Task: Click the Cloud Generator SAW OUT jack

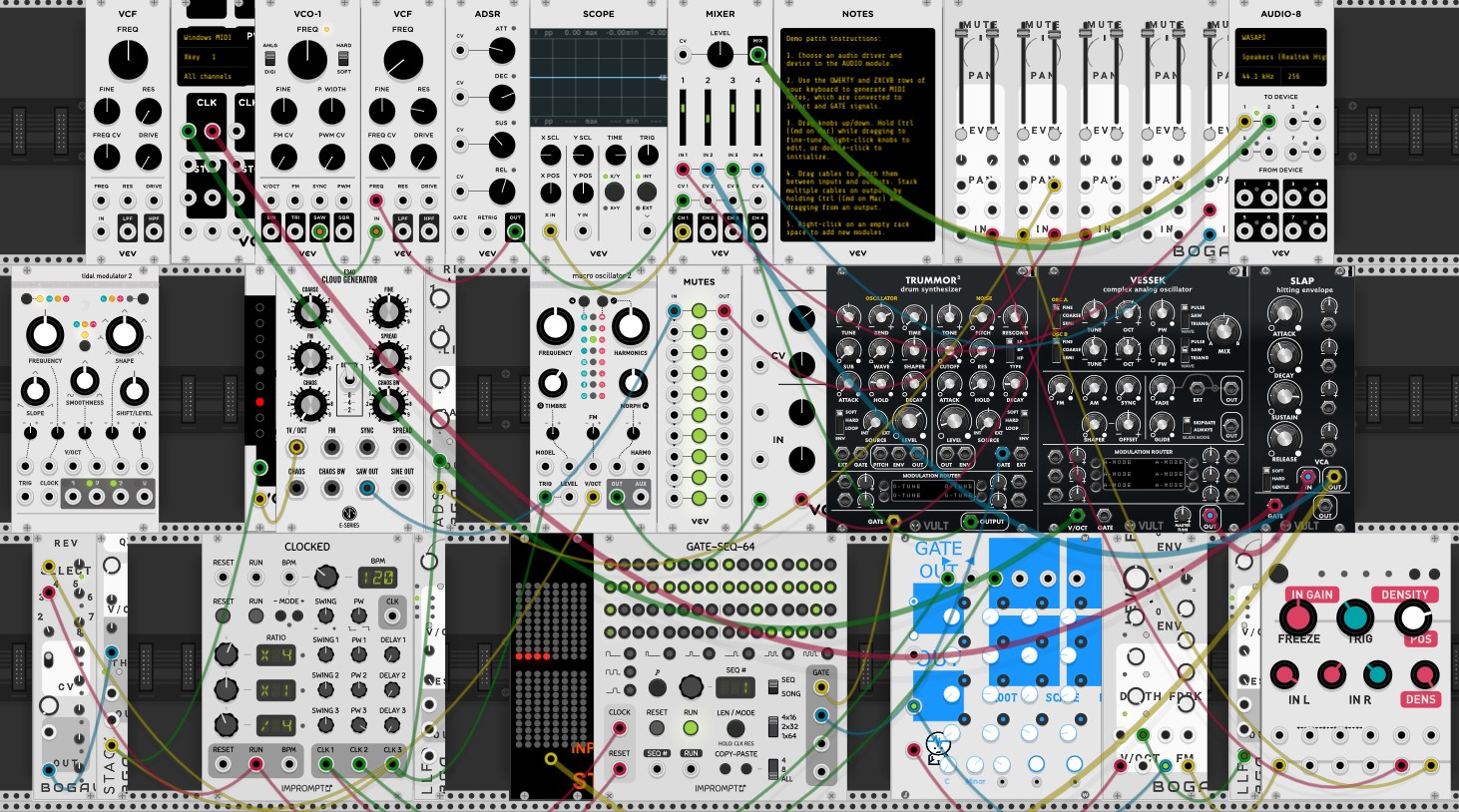Action: tap(367, 488)
